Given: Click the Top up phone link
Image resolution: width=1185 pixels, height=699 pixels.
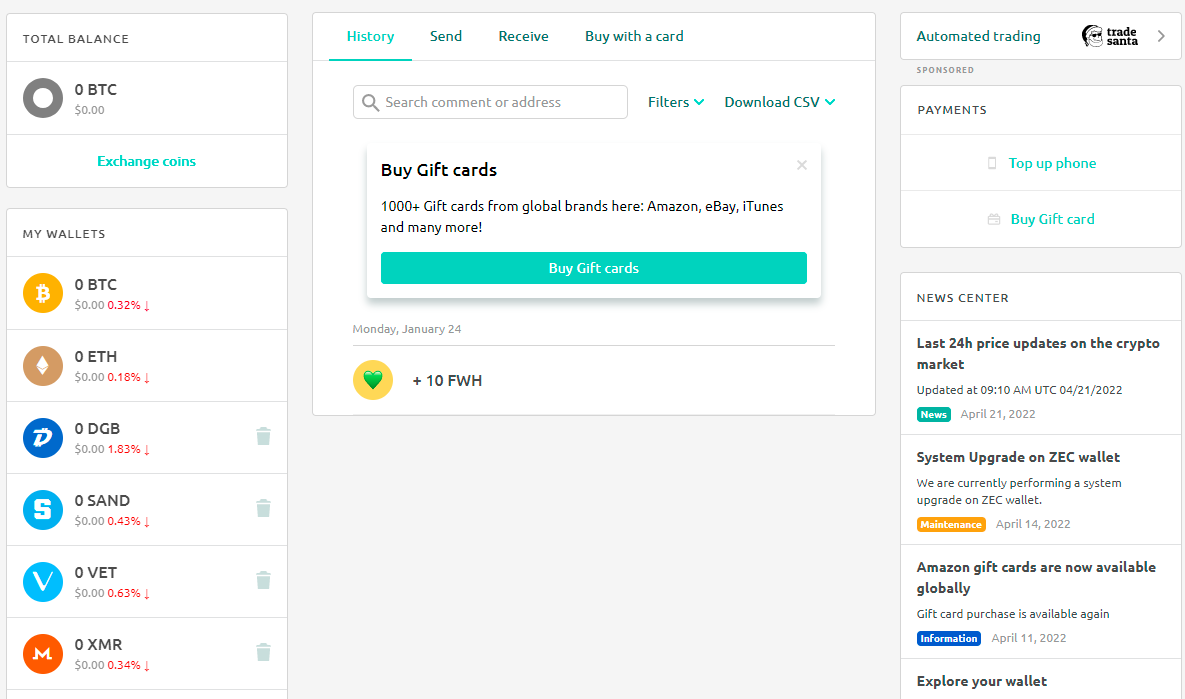Looking at the screenshot, I should (x=1052, y=163).
